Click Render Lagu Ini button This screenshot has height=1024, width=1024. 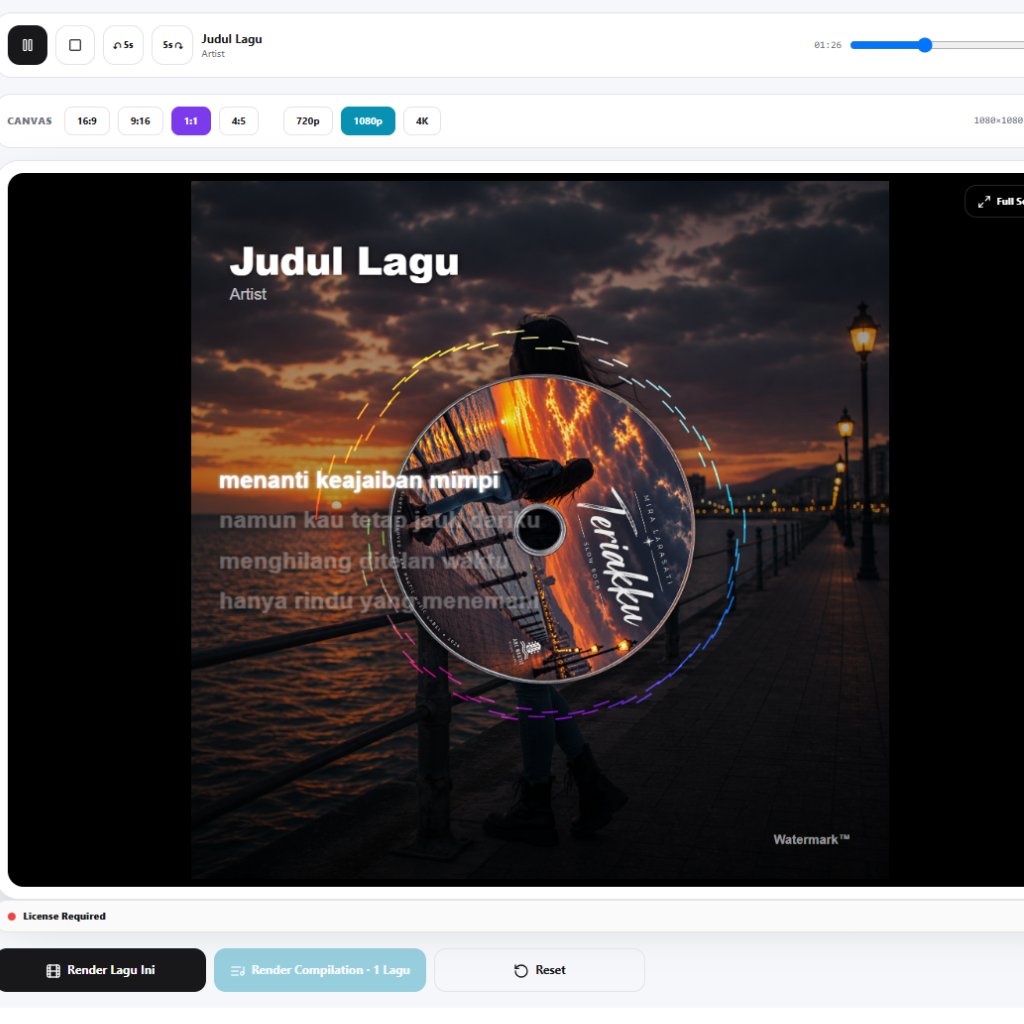coord(103,970)
